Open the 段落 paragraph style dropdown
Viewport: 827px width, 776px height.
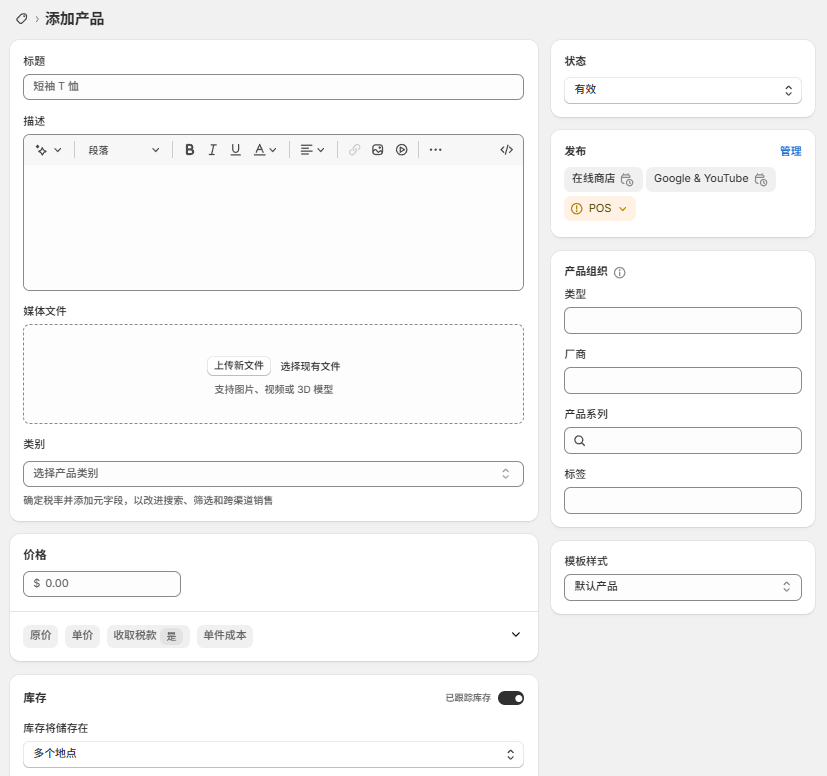122,149
